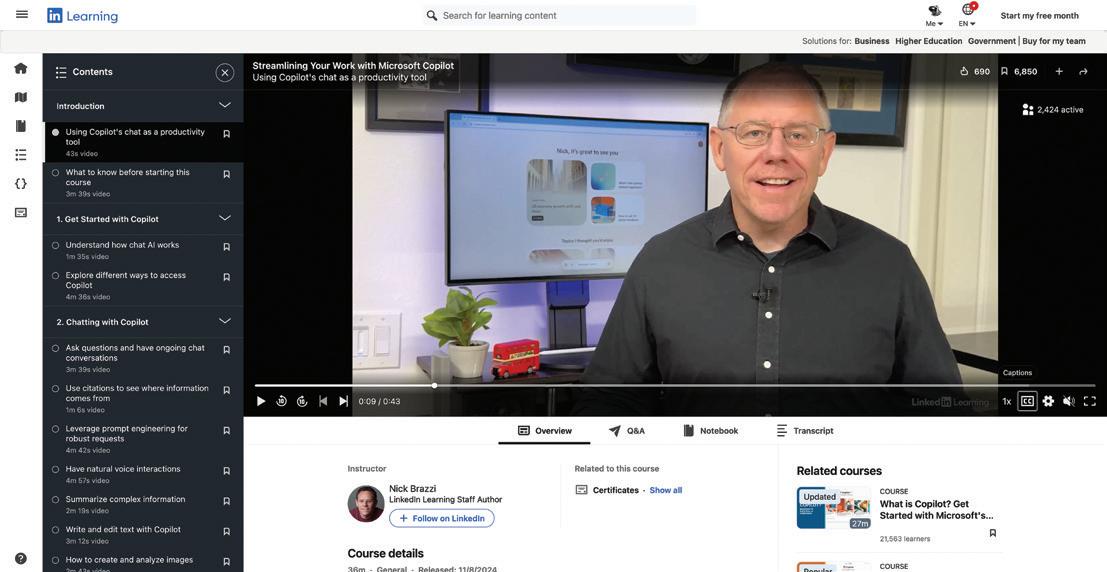Open the certificate card icon in left sidebar
This screenshot has width=1107, height=572.
coord(20,213)
